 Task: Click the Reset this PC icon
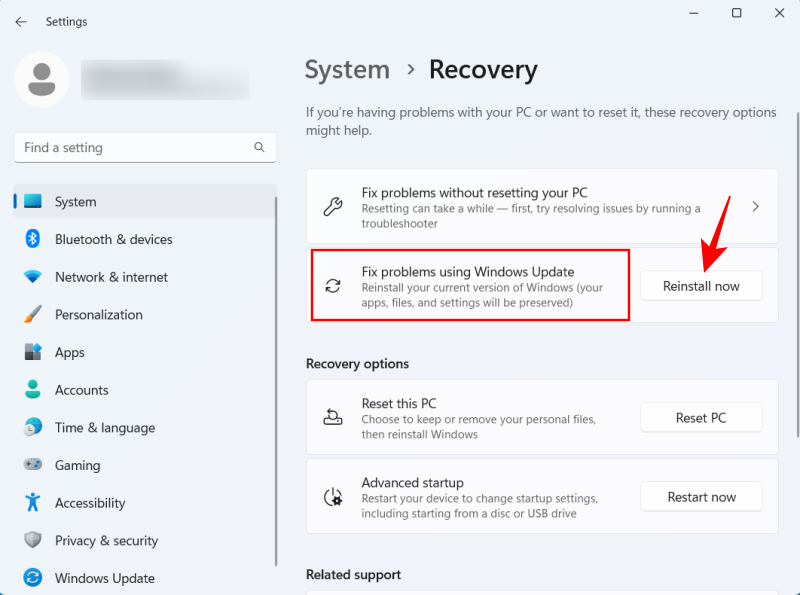tap(333, 417)
